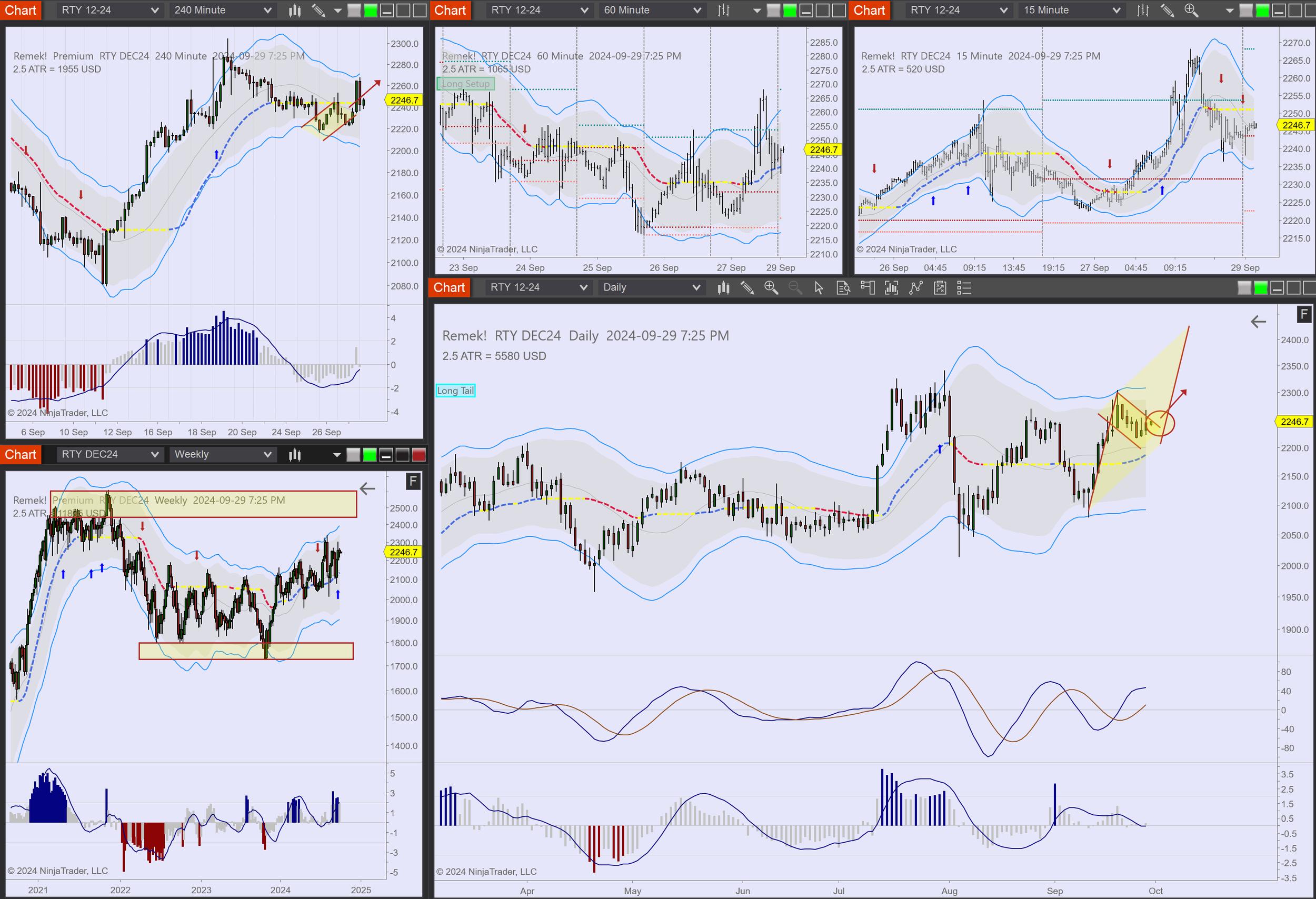Open Properties list icon in Daily chart
The height and width of the screenshot is (899, 1316).
pos(964,287)
